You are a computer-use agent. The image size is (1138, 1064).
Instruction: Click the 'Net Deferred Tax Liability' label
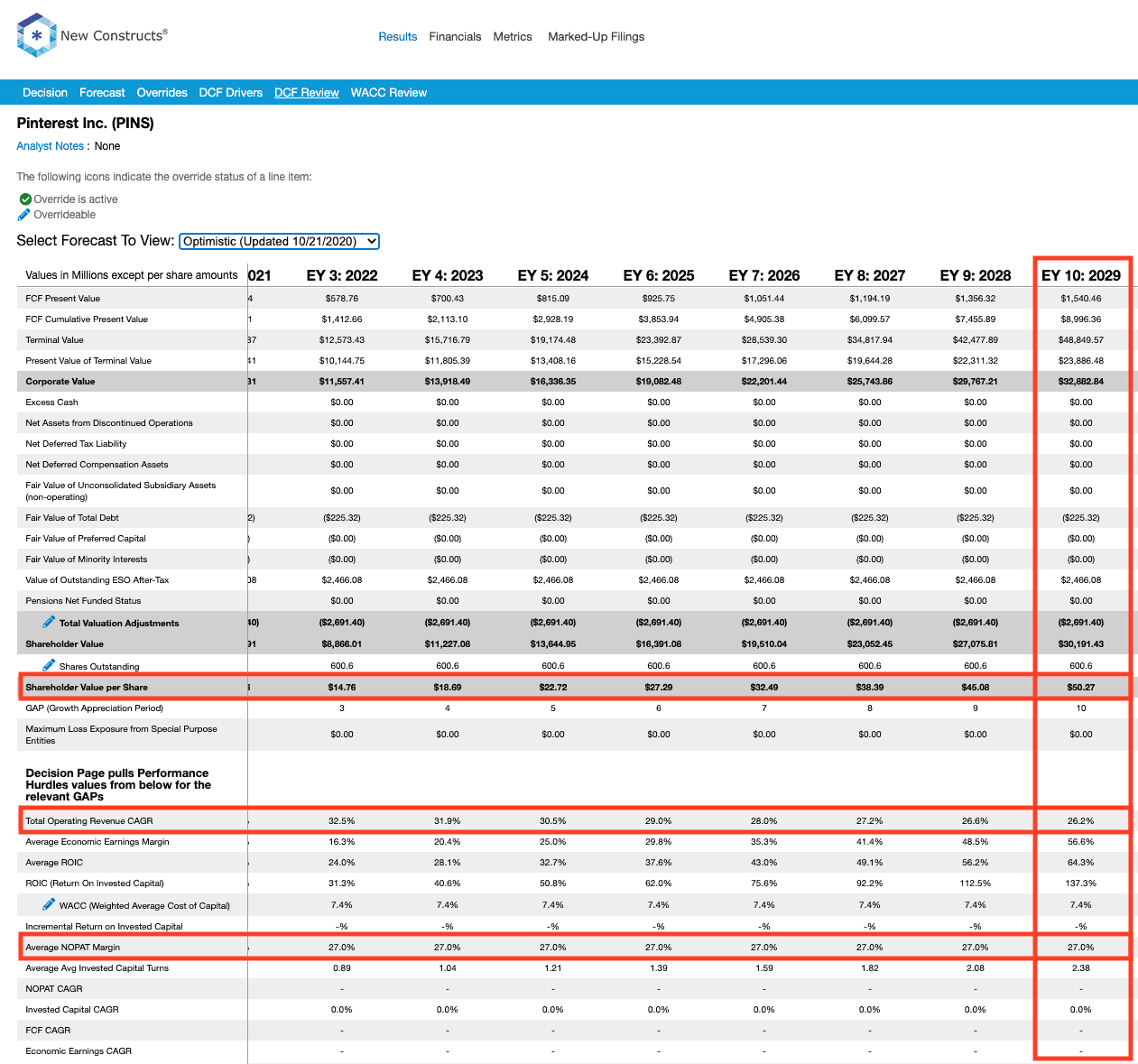76,444
